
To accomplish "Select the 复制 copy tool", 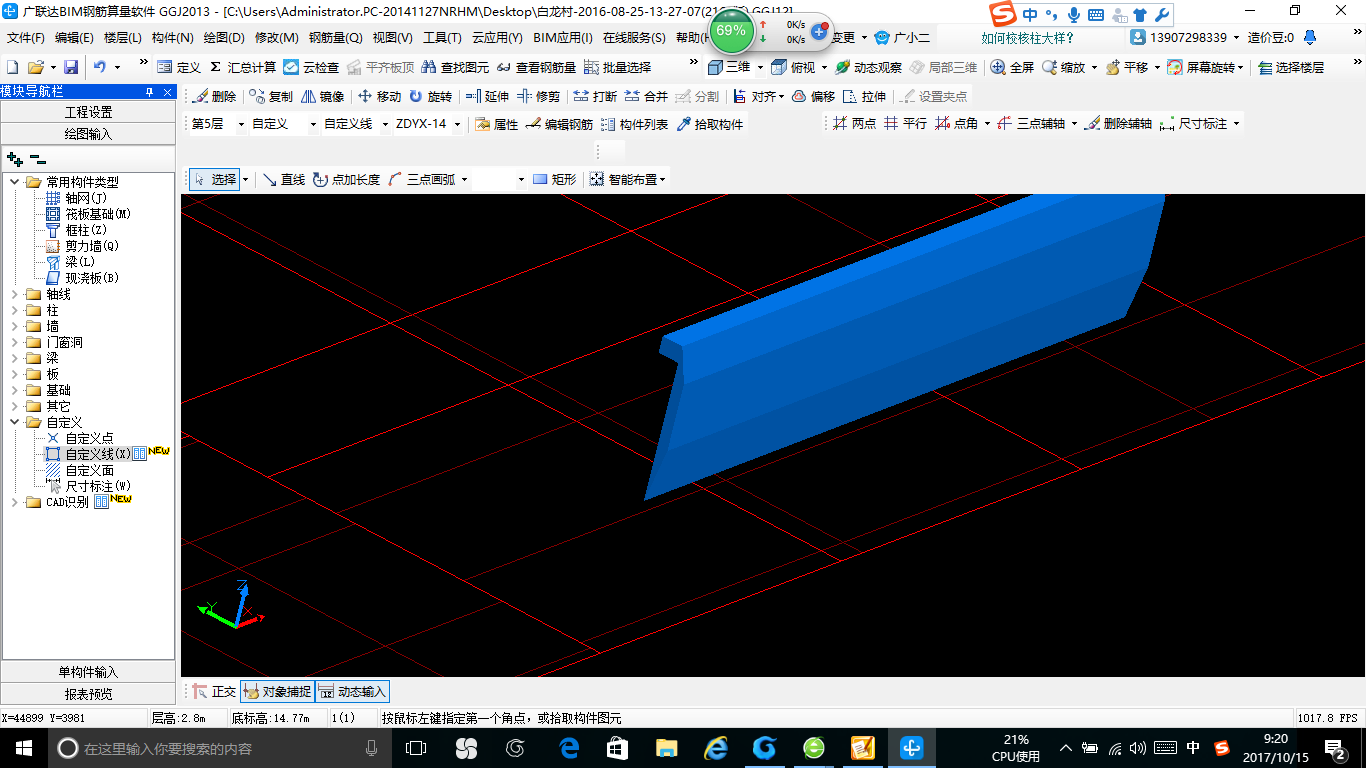I will point(271,97).
